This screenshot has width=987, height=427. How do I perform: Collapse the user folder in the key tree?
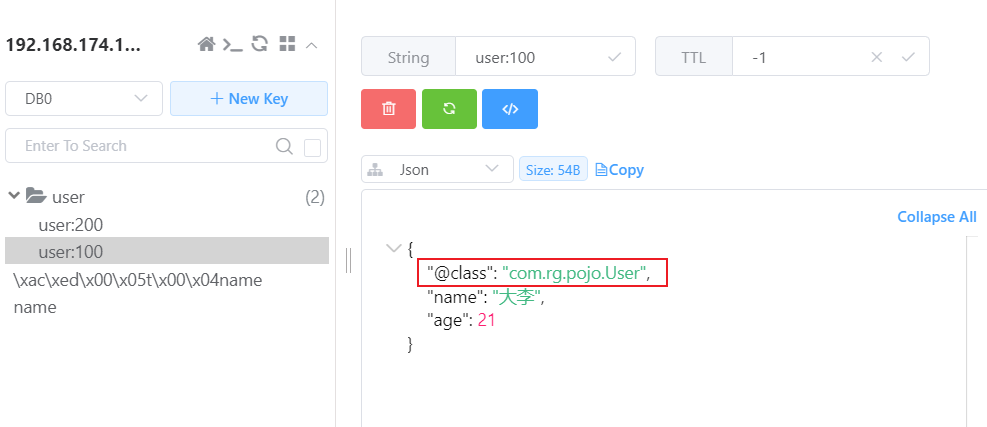(15, 197)
